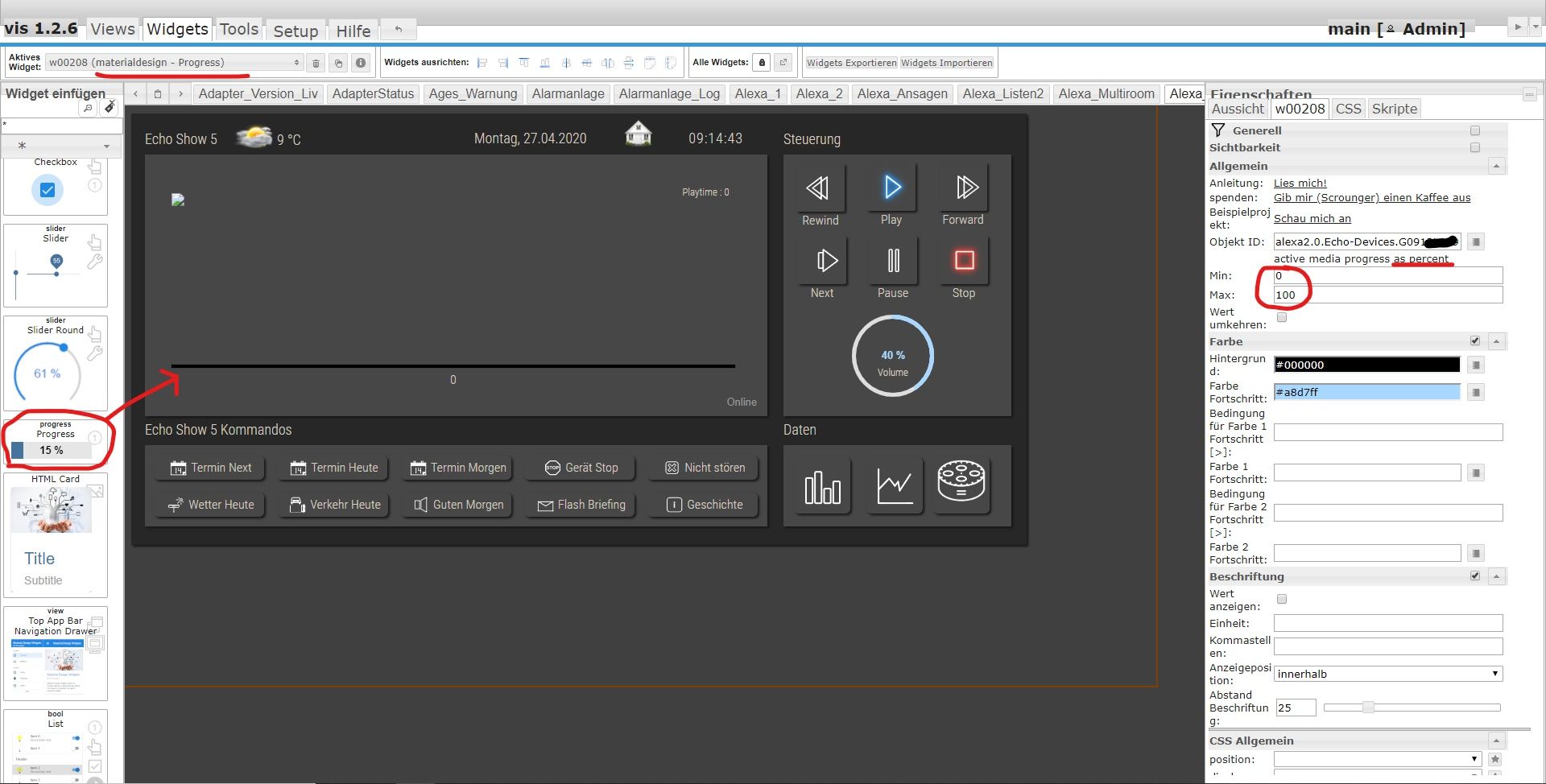Image resolution: width=1546 pixels, height=784 pixels.
Task: Click the undo arrow in the menu bar
Action: [398, 29]
